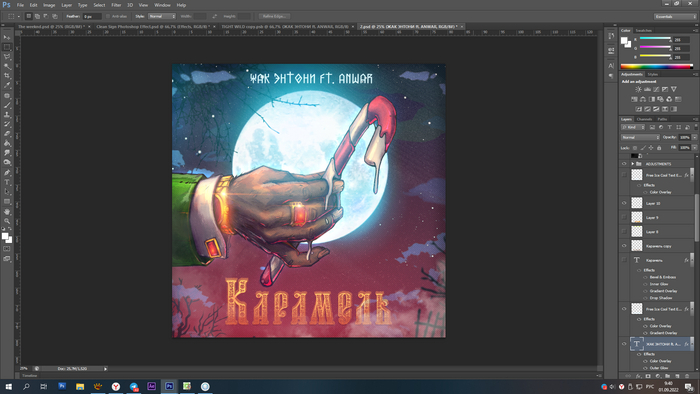
Task: Show the Карамель text layer
Action: point(624,260)
